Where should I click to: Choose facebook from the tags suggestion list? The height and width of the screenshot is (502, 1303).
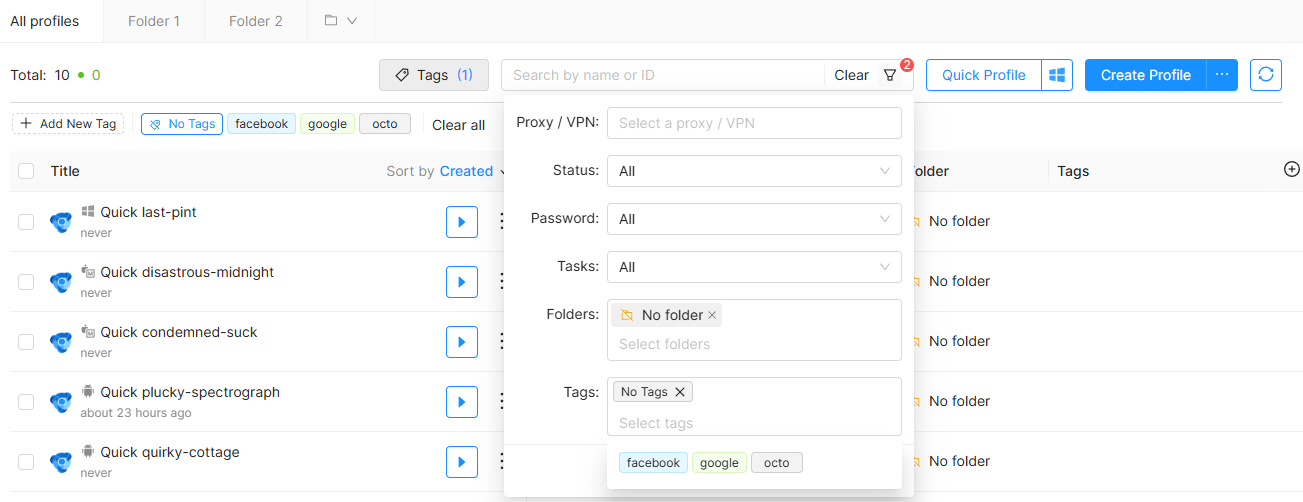coord(653,463)
